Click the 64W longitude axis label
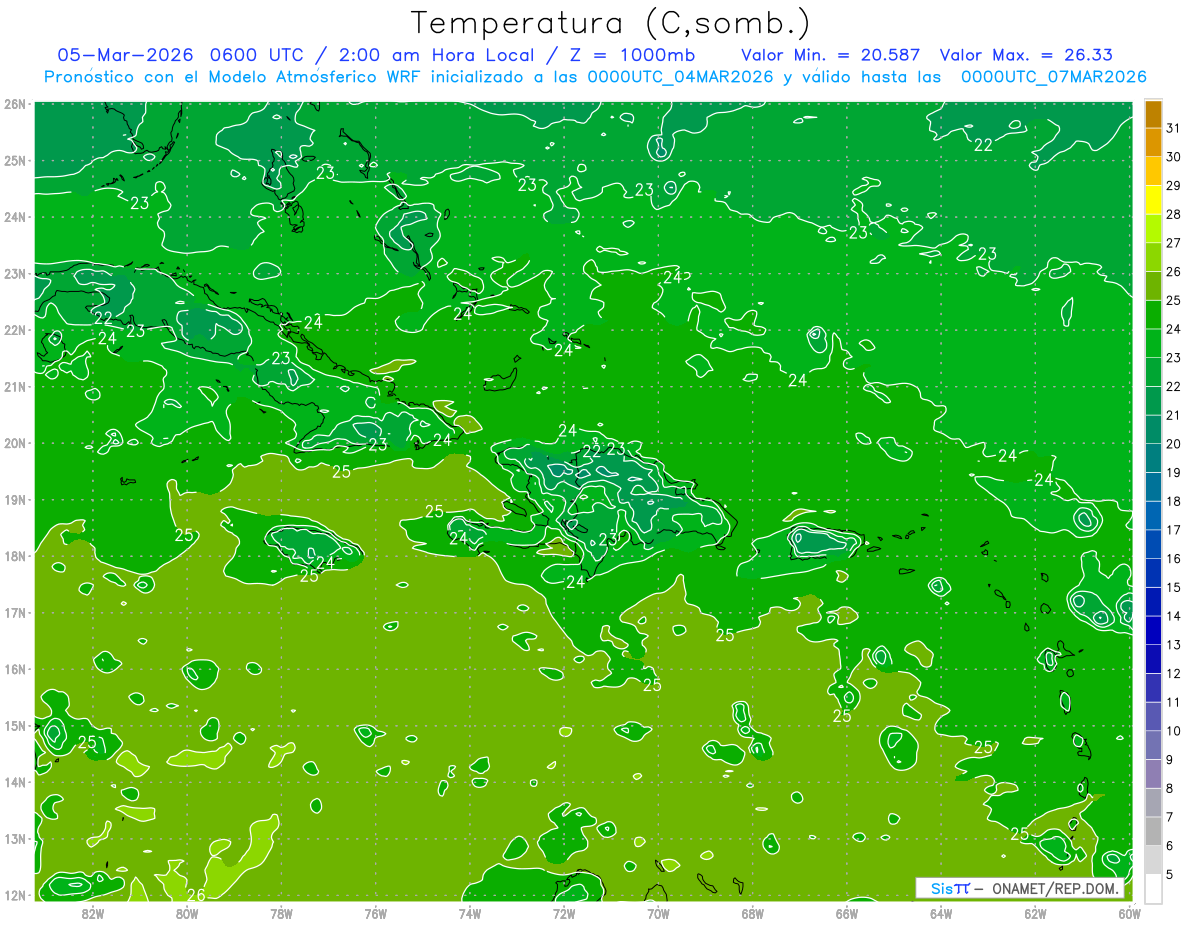This screenshot has height=927, width=1200. pyautogui.click(x=941, y=913)
